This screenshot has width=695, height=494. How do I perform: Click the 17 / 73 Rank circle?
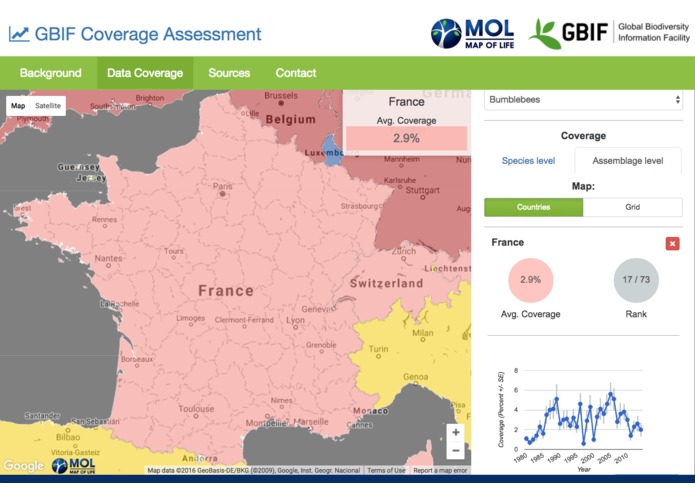click(636, 280)
